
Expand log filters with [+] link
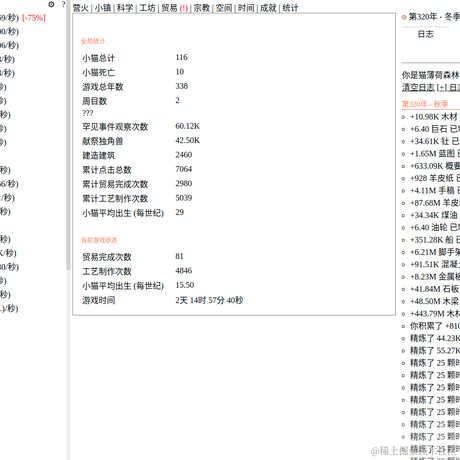point(442,87)
